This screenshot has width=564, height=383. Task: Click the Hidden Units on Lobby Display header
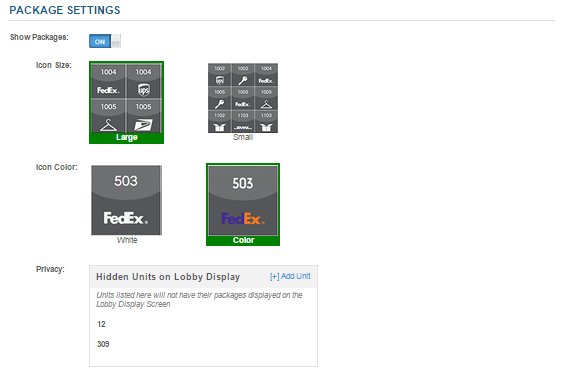click(x=168, y=277)
